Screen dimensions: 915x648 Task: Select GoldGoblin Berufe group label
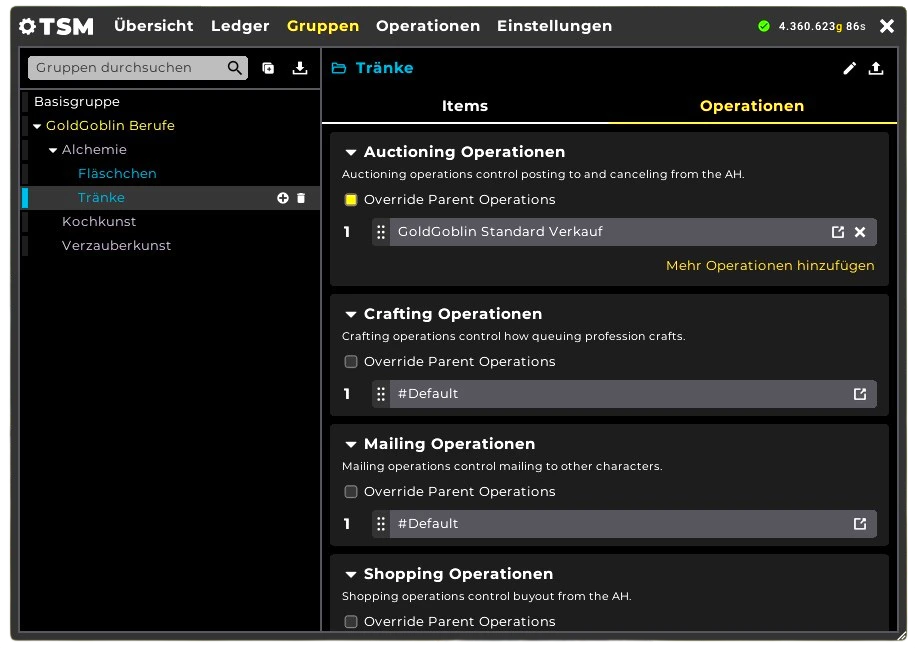(110, 126)
